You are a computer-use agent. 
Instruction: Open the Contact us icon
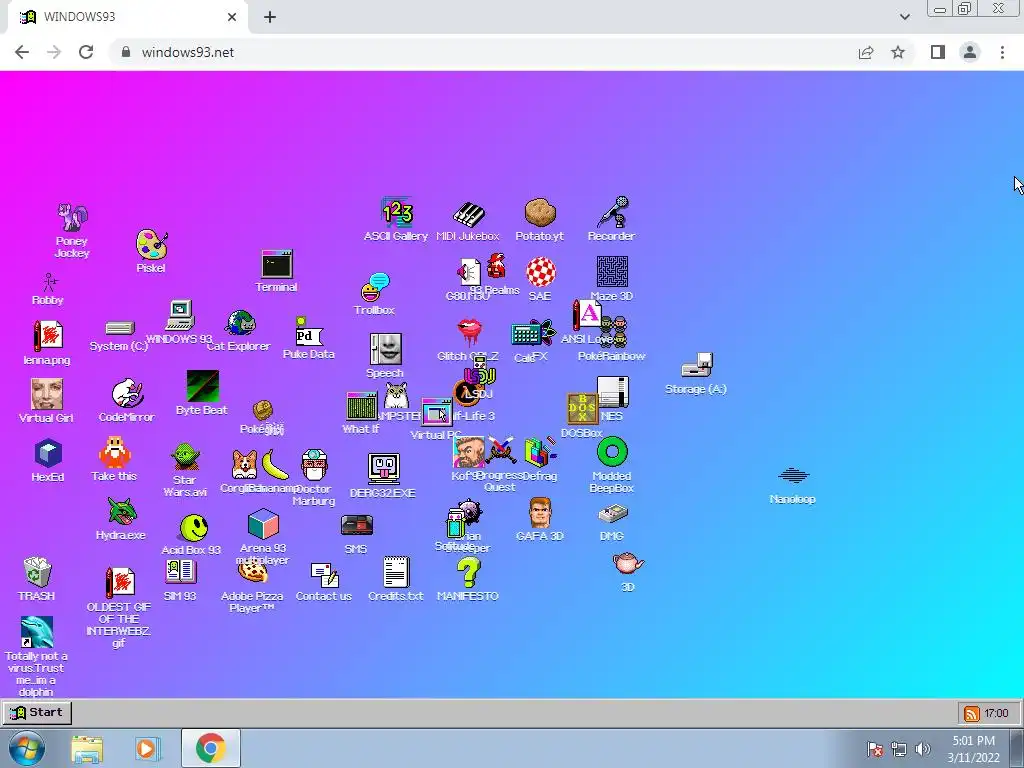coord(325,575)
